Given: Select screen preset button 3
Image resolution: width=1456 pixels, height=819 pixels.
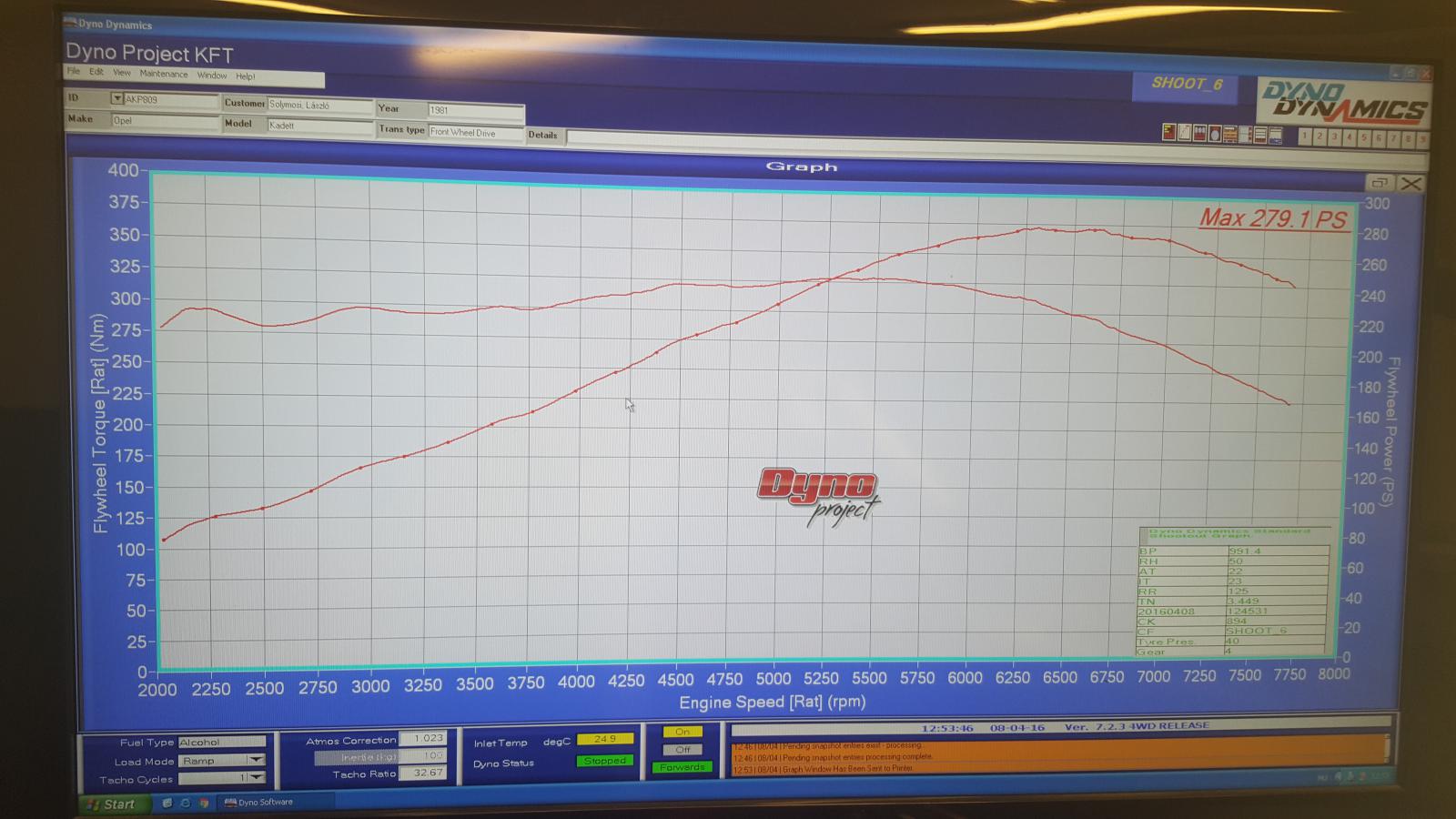Looking at the screenshot, I should (1334, 137).
